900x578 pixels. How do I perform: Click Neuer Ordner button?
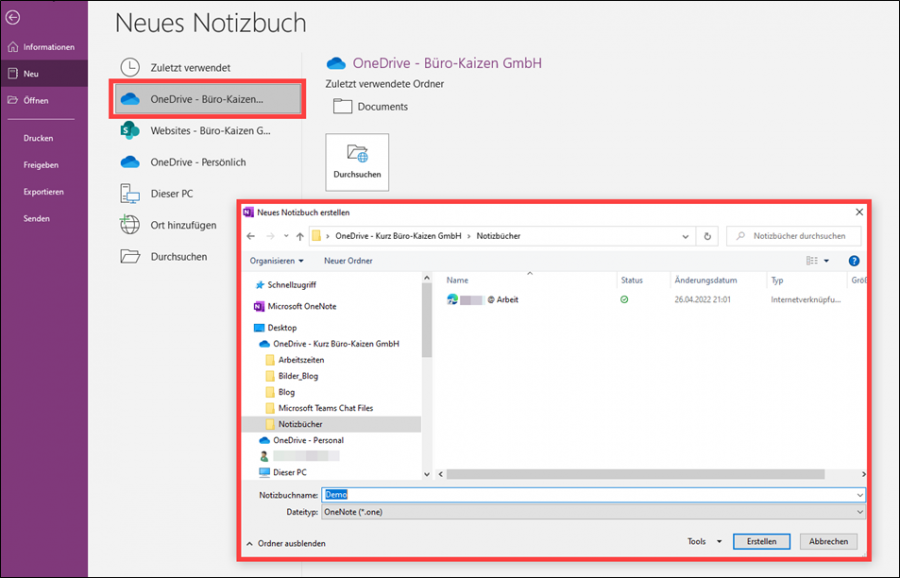pos(348,261)
